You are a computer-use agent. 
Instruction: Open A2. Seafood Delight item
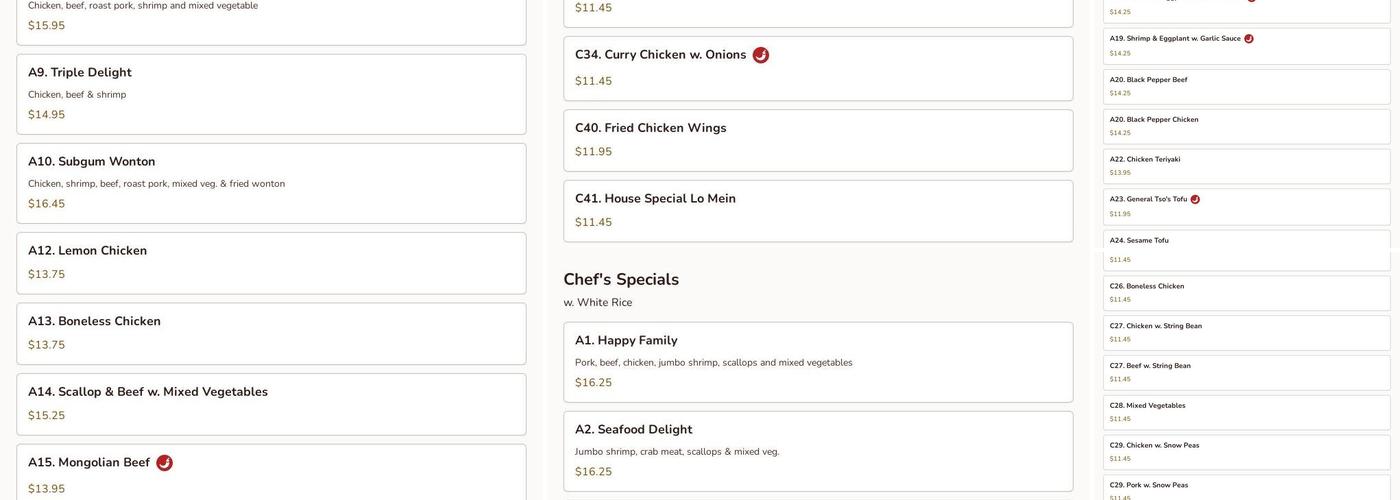[x=818, y=451]
